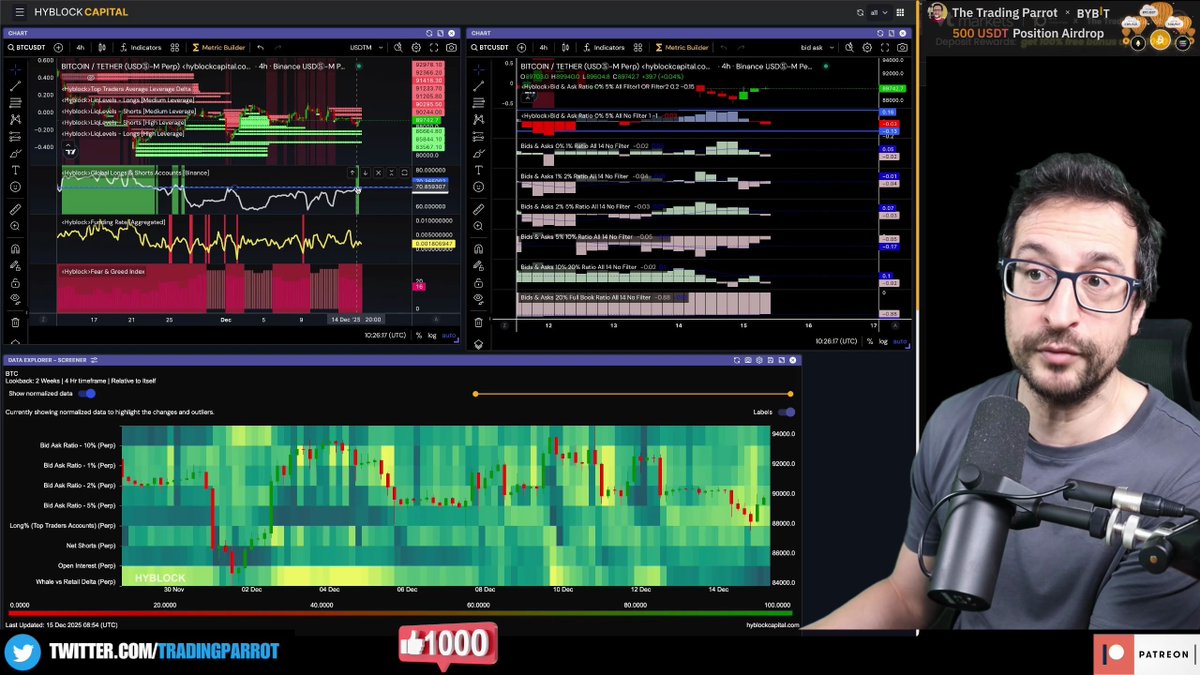Toggle the Labels switch in Data Explorer
The height and width of the screenshot is (675, 1200).
click(x=786, y=412)
